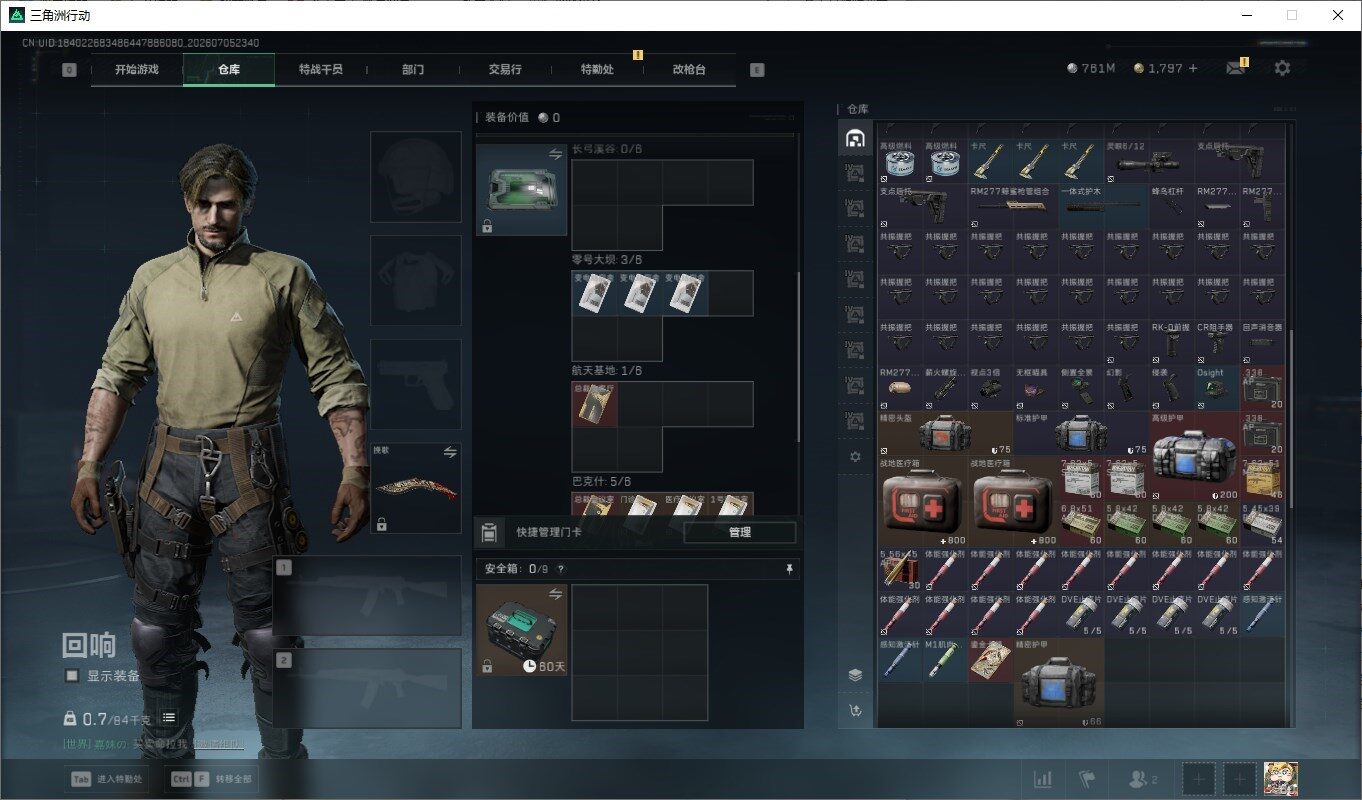Click the player avatar in bottom corner
The height and width of the screenshot is (800, 1362).
pyautogui.click(x=1281, y=779)
